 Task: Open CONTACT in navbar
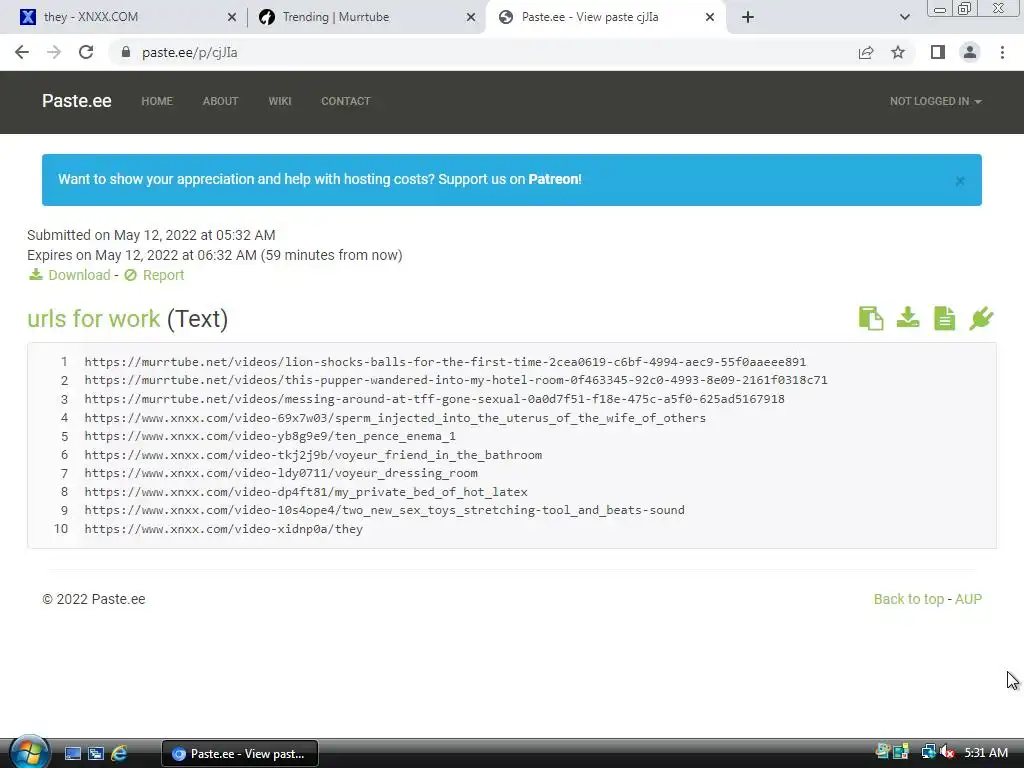pyautogui.click(x=345, y=101)
